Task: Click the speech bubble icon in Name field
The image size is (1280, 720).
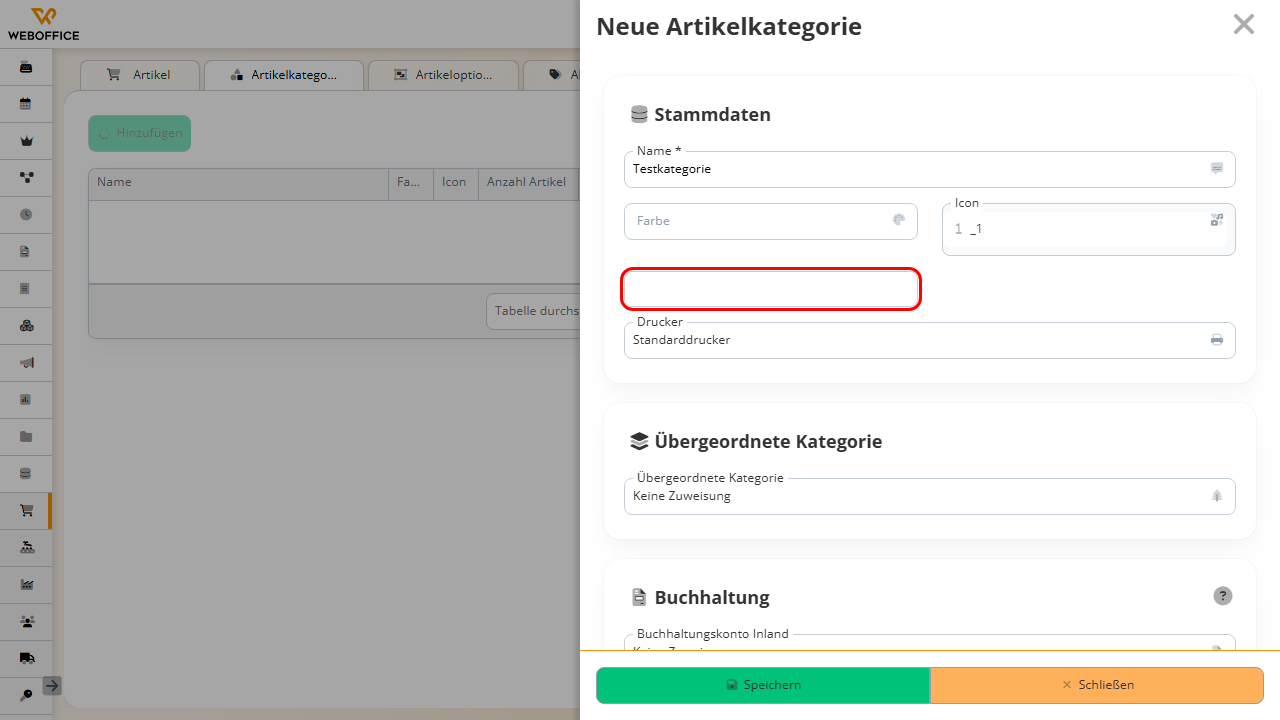Action: 1217,168
